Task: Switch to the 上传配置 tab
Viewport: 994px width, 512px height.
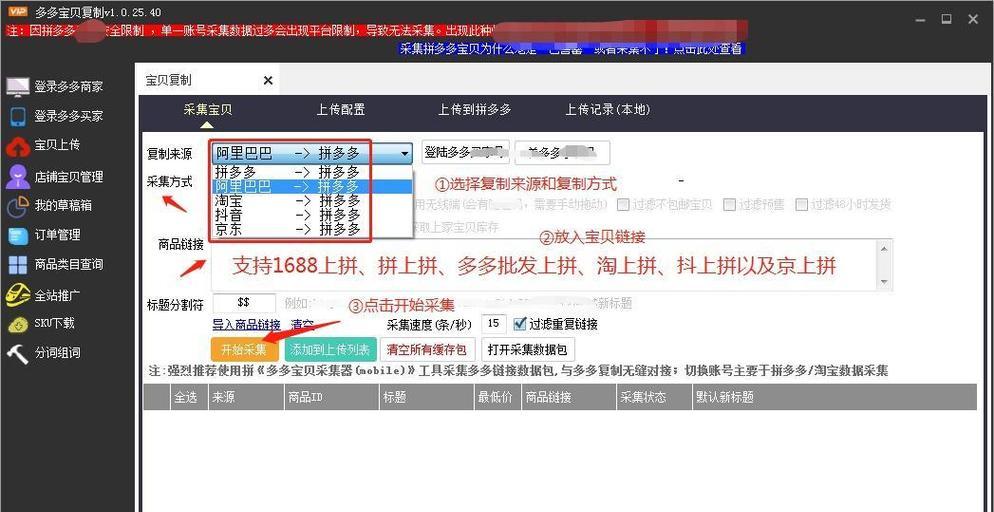Action: [341, 110]
